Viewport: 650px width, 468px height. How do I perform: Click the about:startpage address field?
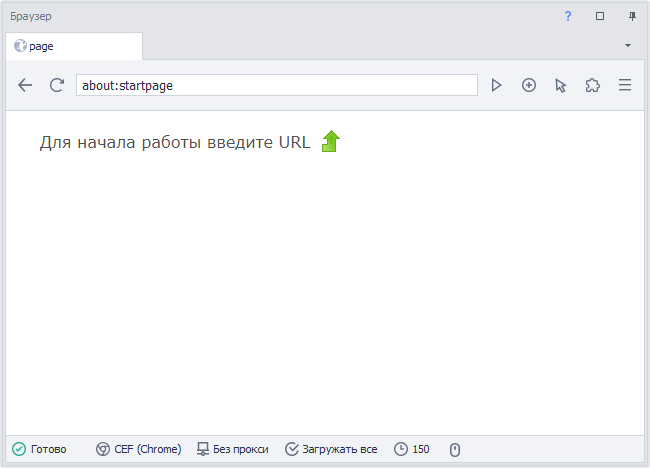[276, 86]
